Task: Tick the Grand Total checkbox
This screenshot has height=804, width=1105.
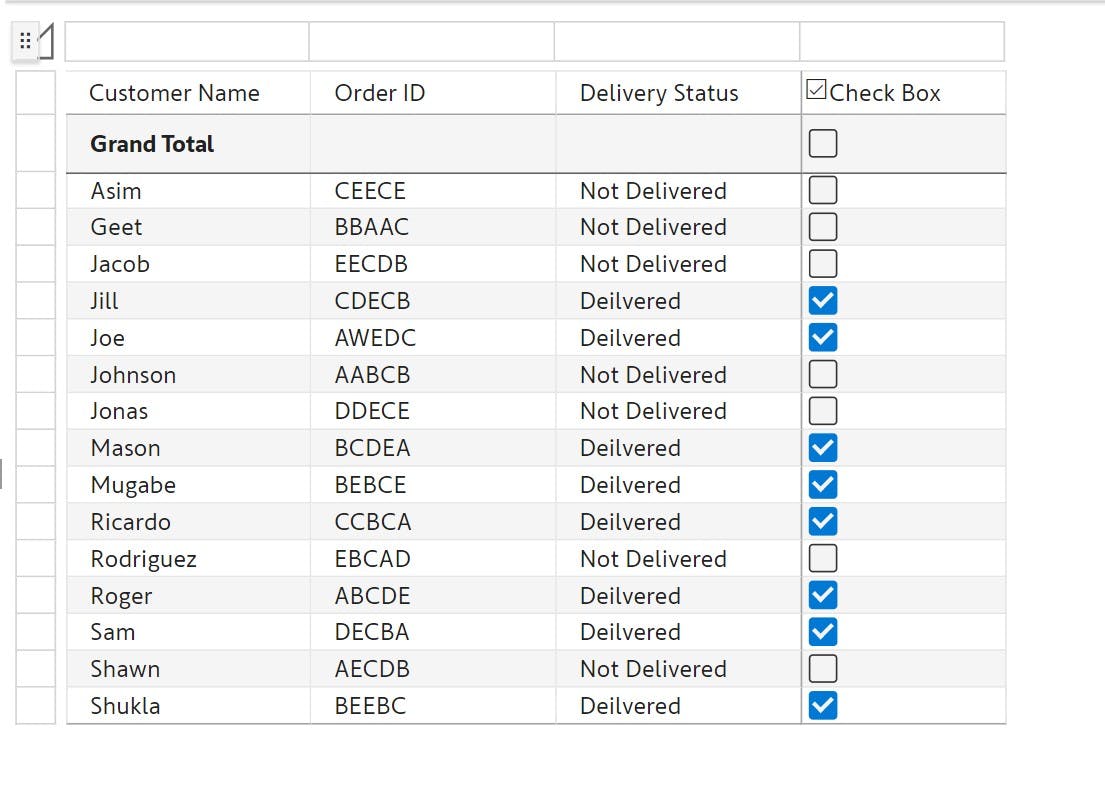Action: click(x=823, y=143)
